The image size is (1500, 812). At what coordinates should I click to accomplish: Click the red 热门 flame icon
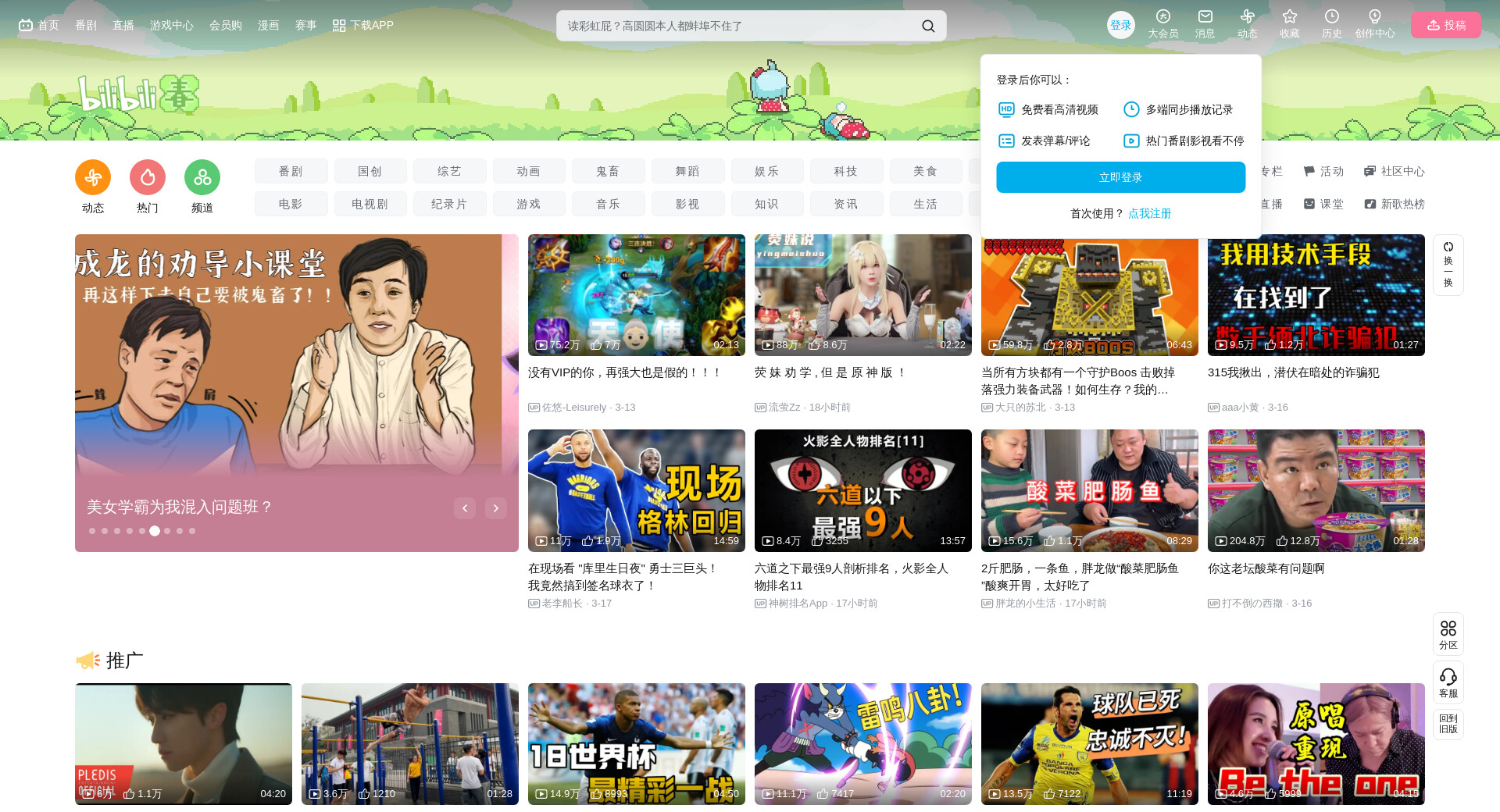click(x=148, y=178)
